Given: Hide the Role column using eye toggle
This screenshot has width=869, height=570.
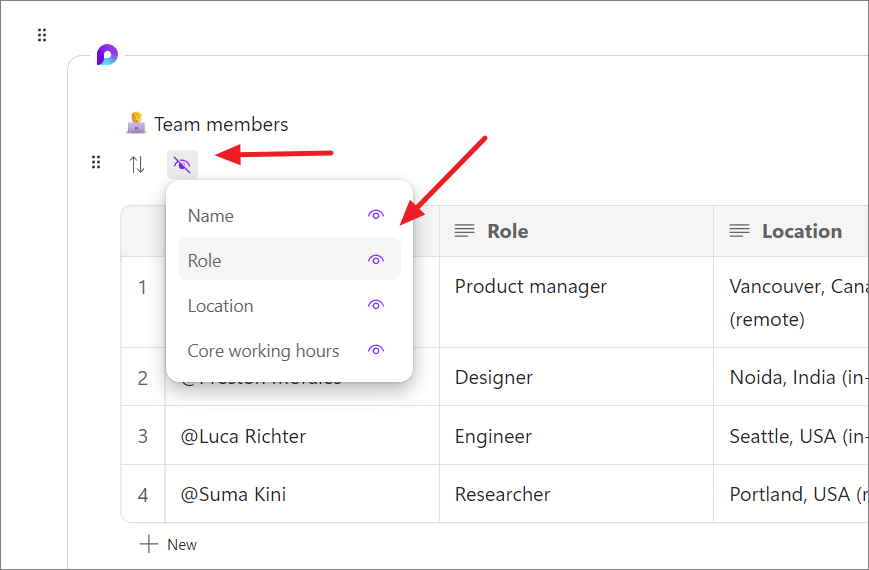Looking at the screenshot, I should [x=376, y=260].
